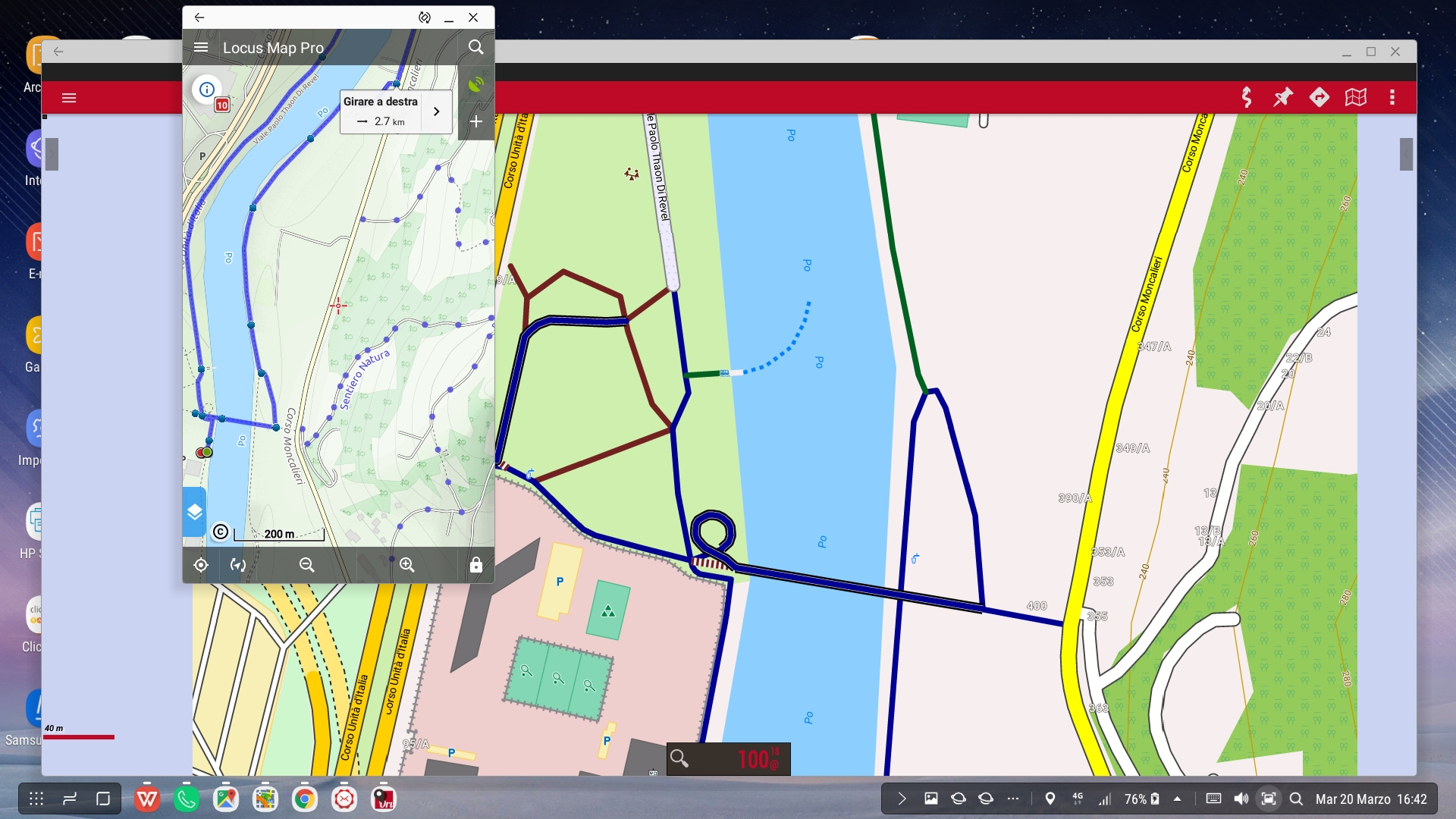
Task: Open the map layers panel button
Action: coord(195,512)
